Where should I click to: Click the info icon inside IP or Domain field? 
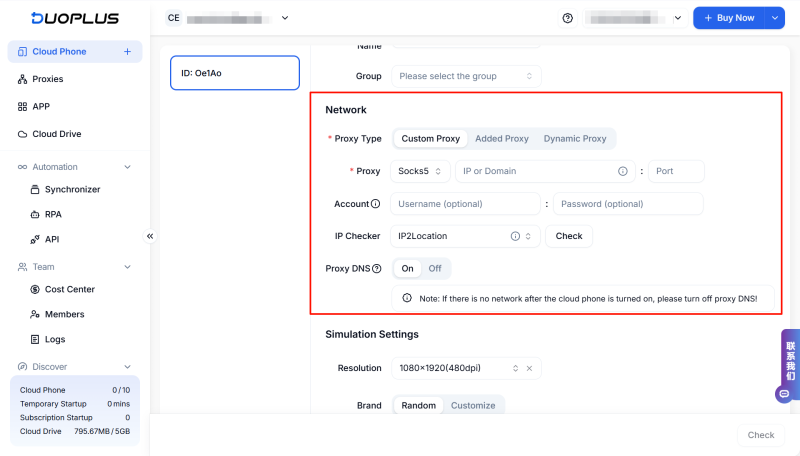click(622, 171)
